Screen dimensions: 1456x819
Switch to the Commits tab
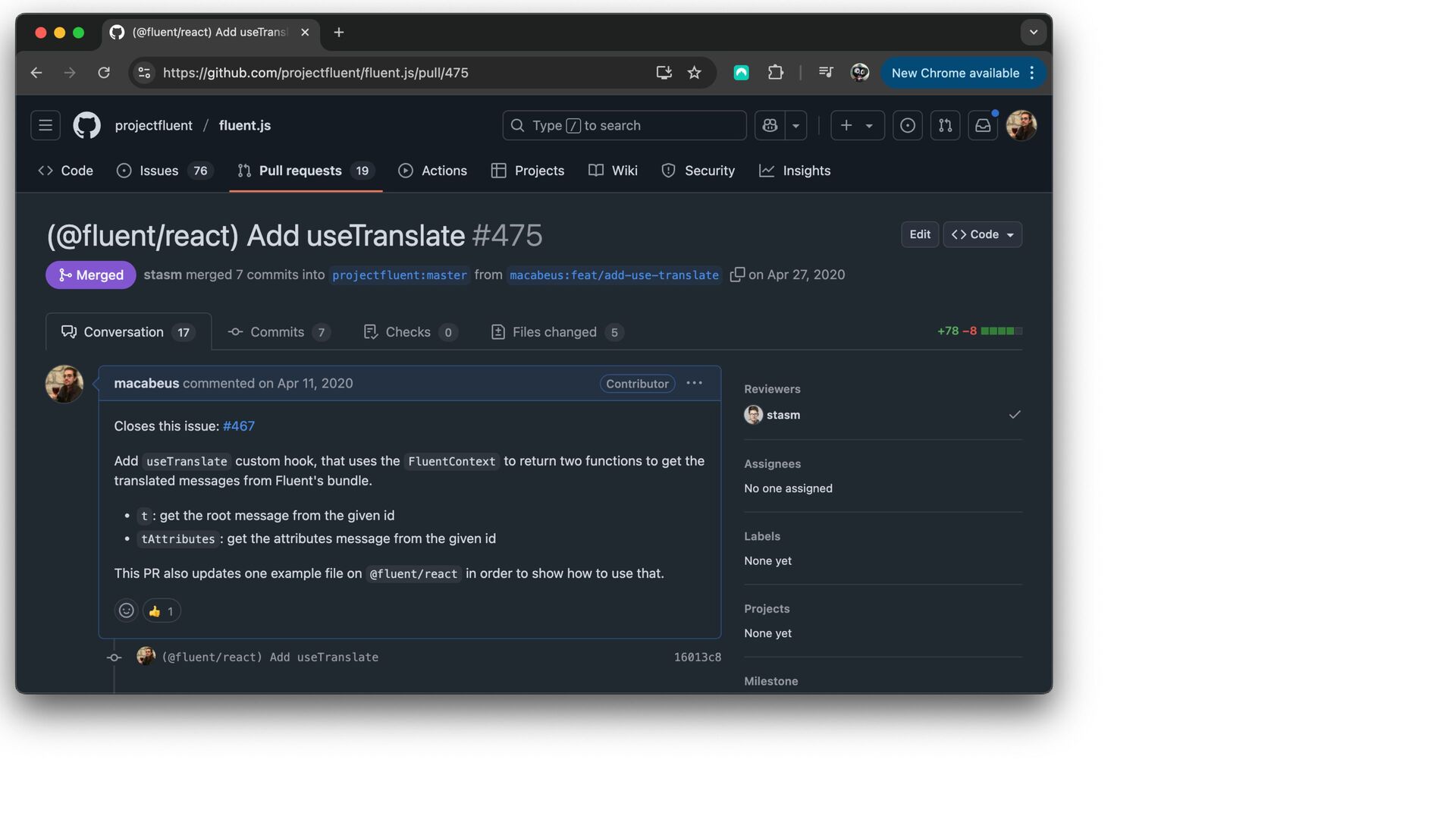(x=278, y=332)
